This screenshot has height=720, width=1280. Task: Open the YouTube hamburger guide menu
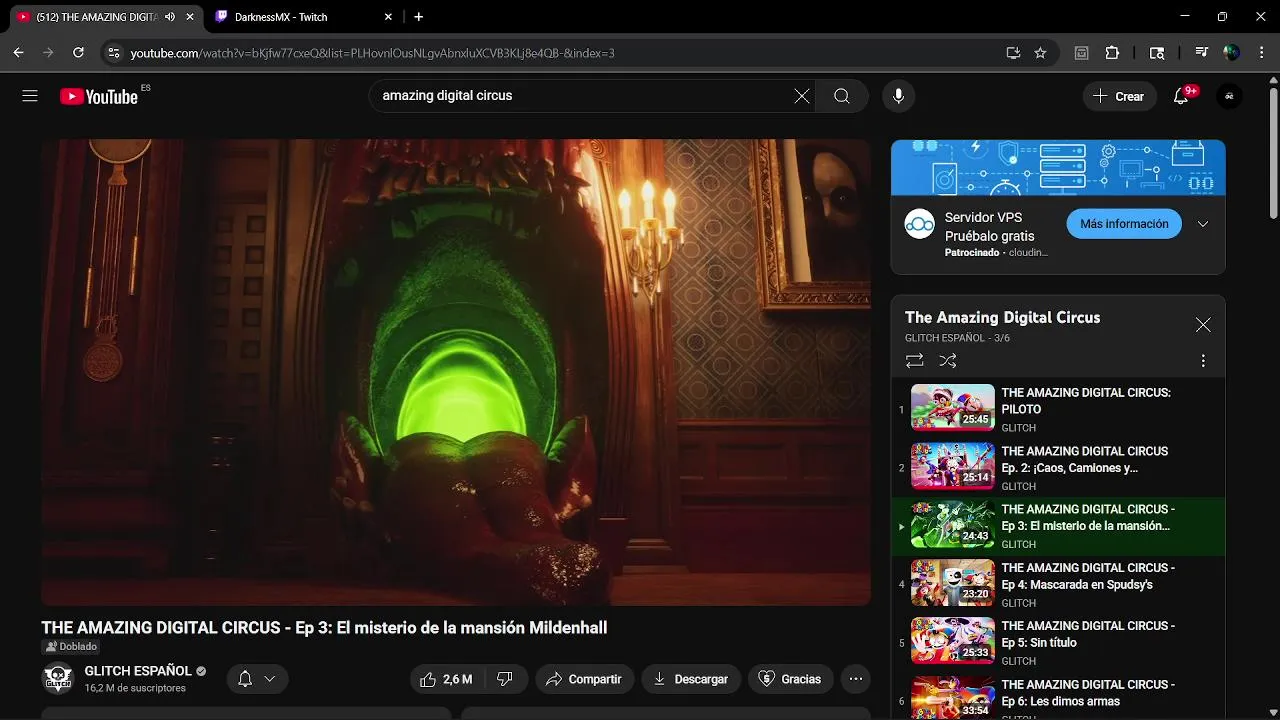coord(30,96)
